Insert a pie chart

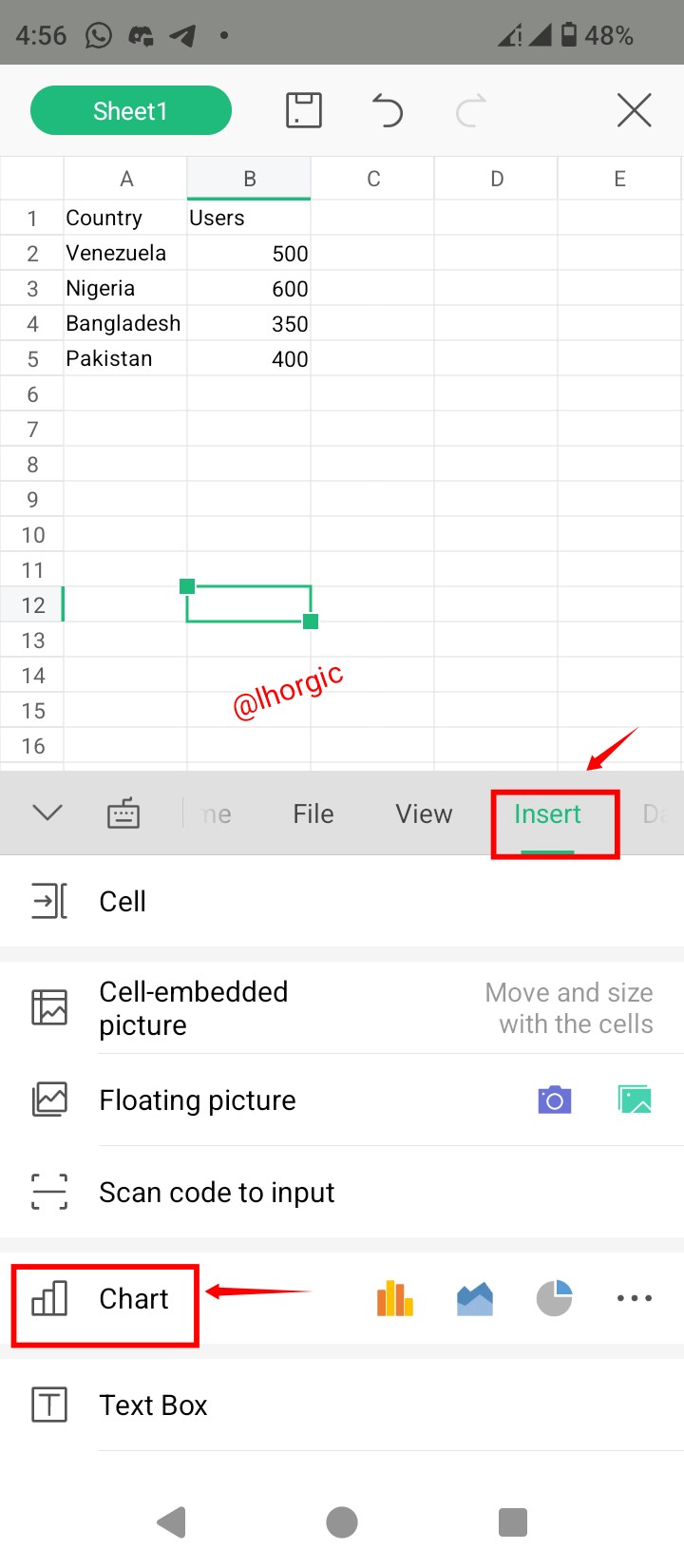click(x=554, y=1298)
